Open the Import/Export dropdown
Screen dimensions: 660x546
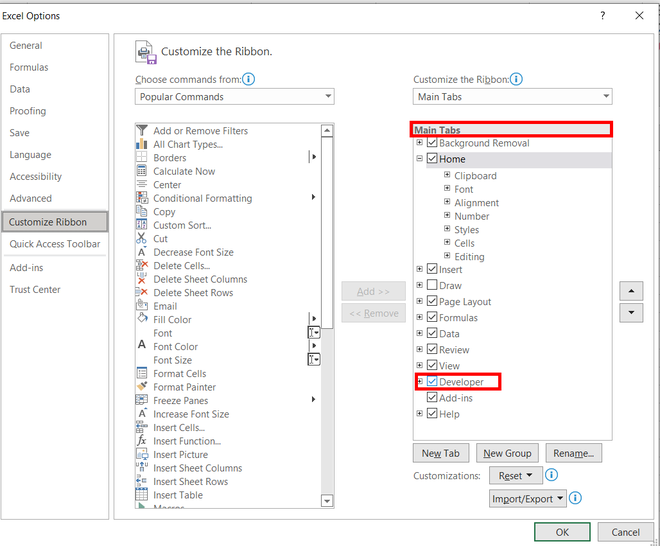point(527,498)
